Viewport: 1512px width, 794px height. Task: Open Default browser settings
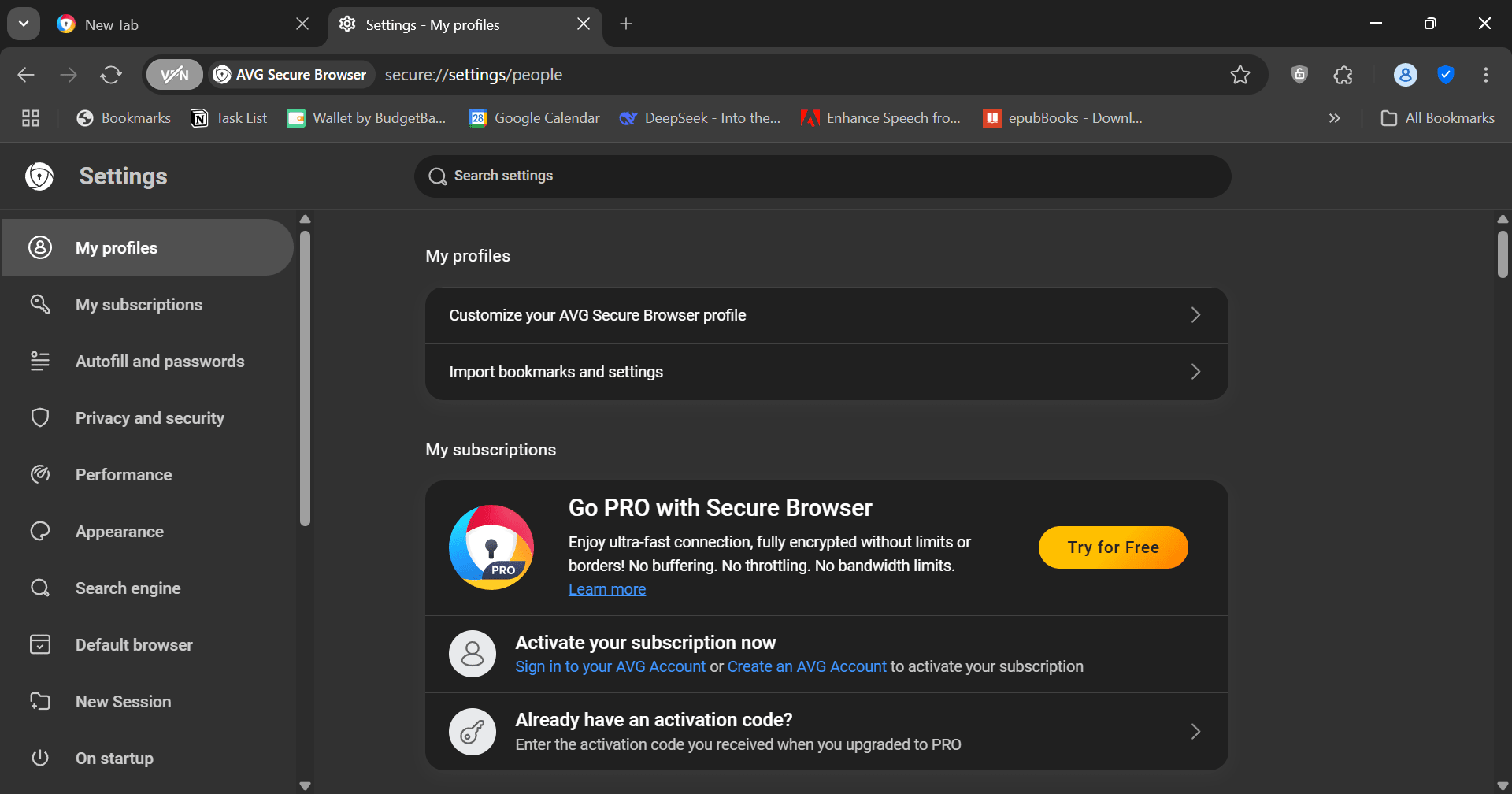pos(147,645)
